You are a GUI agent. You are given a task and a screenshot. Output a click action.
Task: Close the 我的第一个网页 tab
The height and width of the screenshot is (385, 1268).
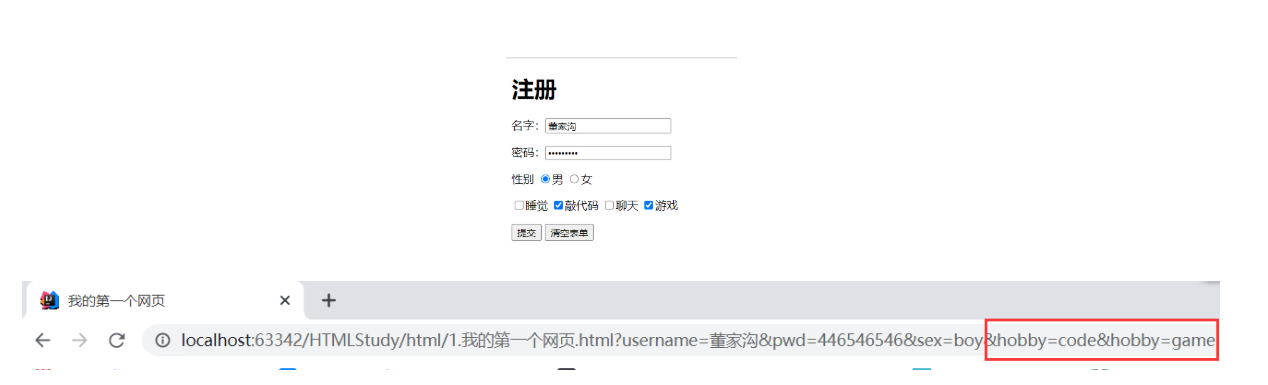click(x=284, y=300)
